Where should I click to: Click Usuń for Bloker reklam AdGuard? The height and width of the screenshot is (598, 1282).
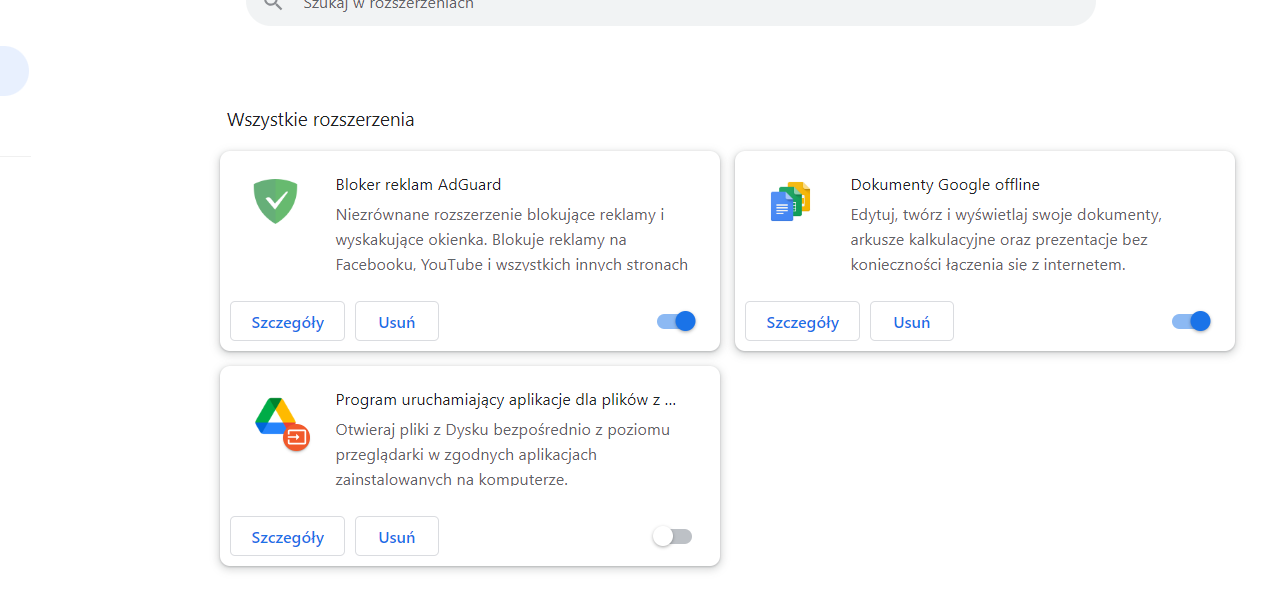coord(396,321)
